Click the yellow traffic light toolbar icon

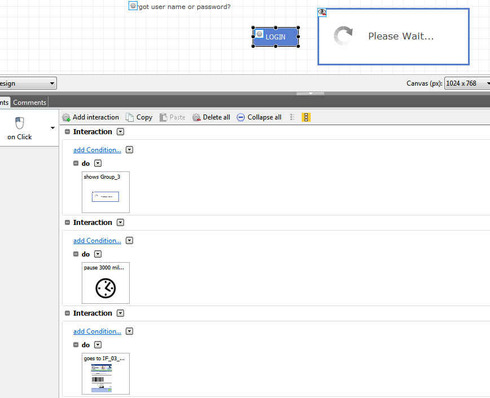click(x=306, y=117)
